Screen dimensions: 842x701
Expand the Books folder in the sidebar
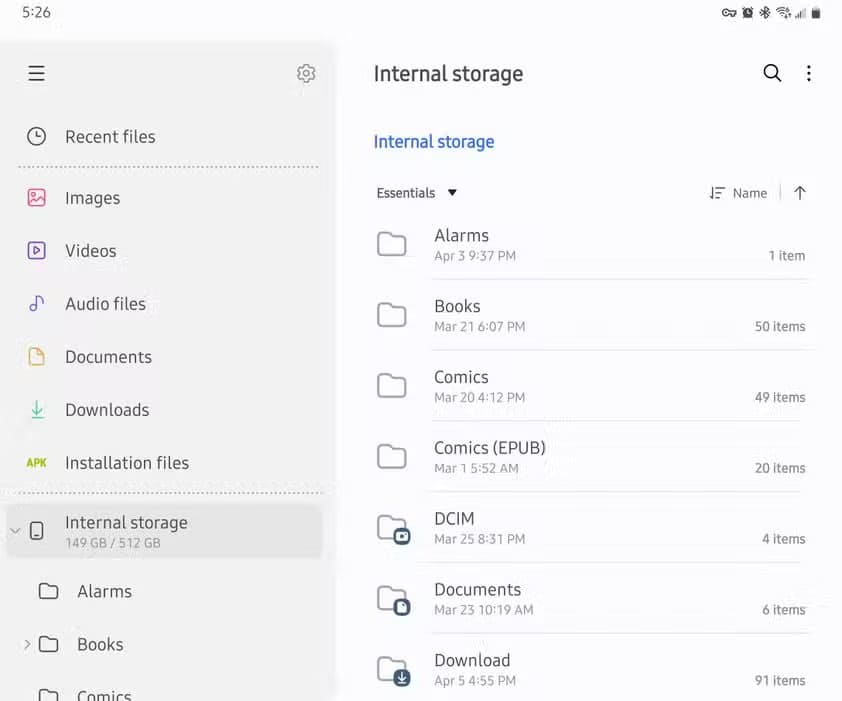click(23, 644)
